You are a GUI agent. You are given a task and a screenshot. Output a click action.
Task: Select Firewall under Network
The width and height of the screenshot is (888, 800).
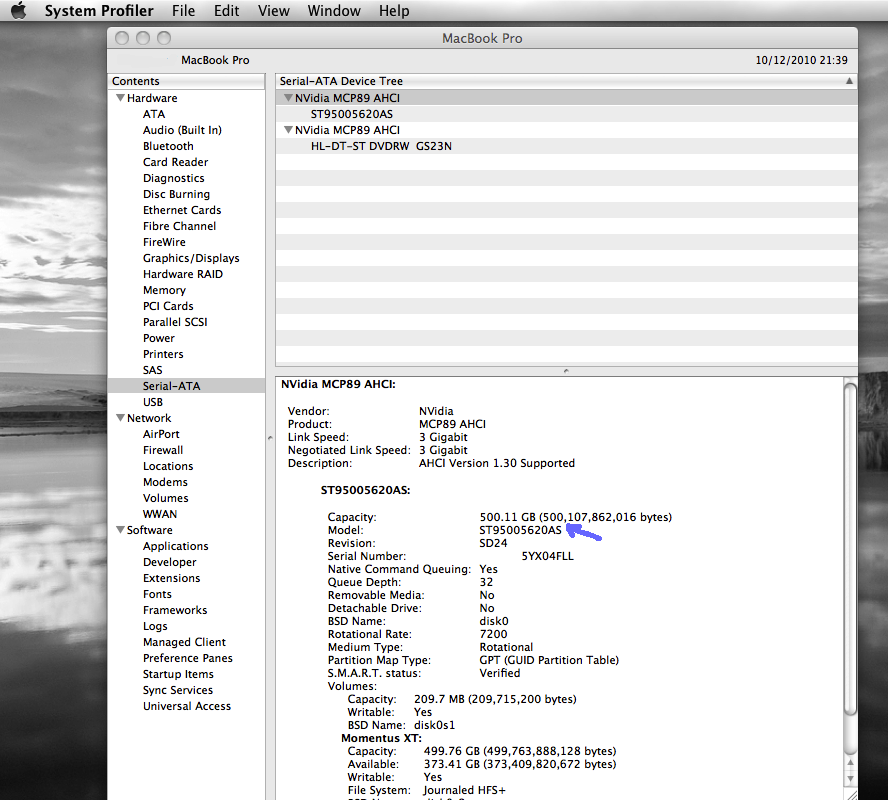point(163,450)
